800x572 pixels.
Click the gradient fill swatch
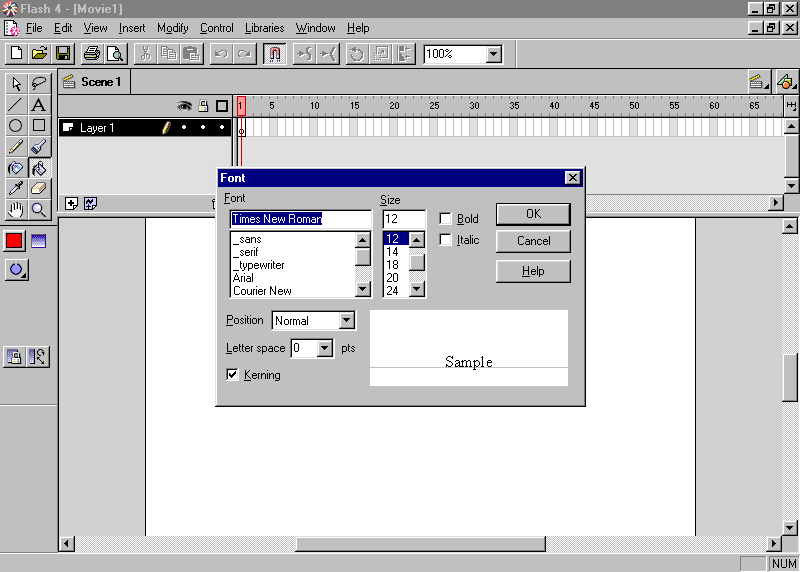tap(39, 241)
